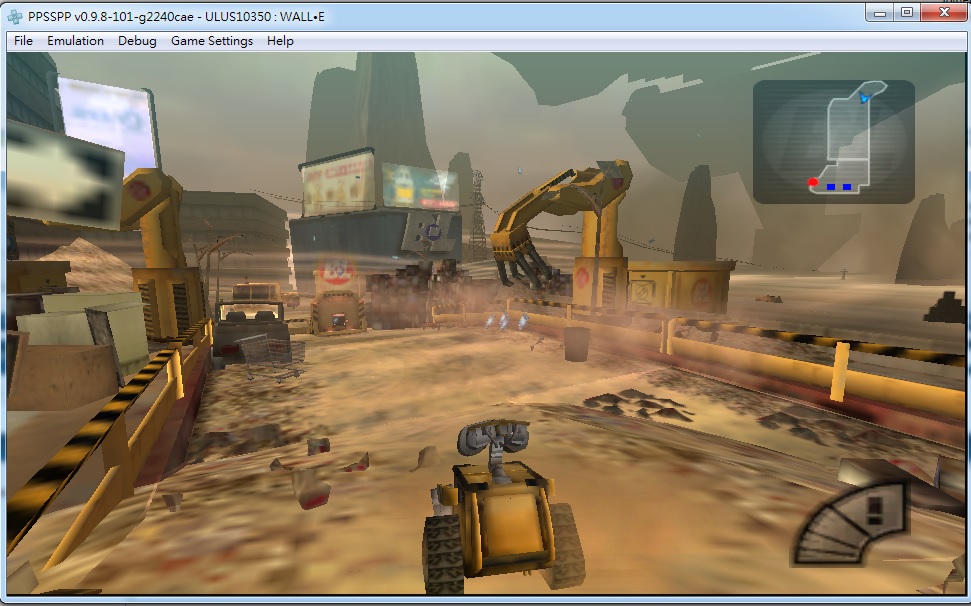Open the Emulation menu

[x=76, y=41]
